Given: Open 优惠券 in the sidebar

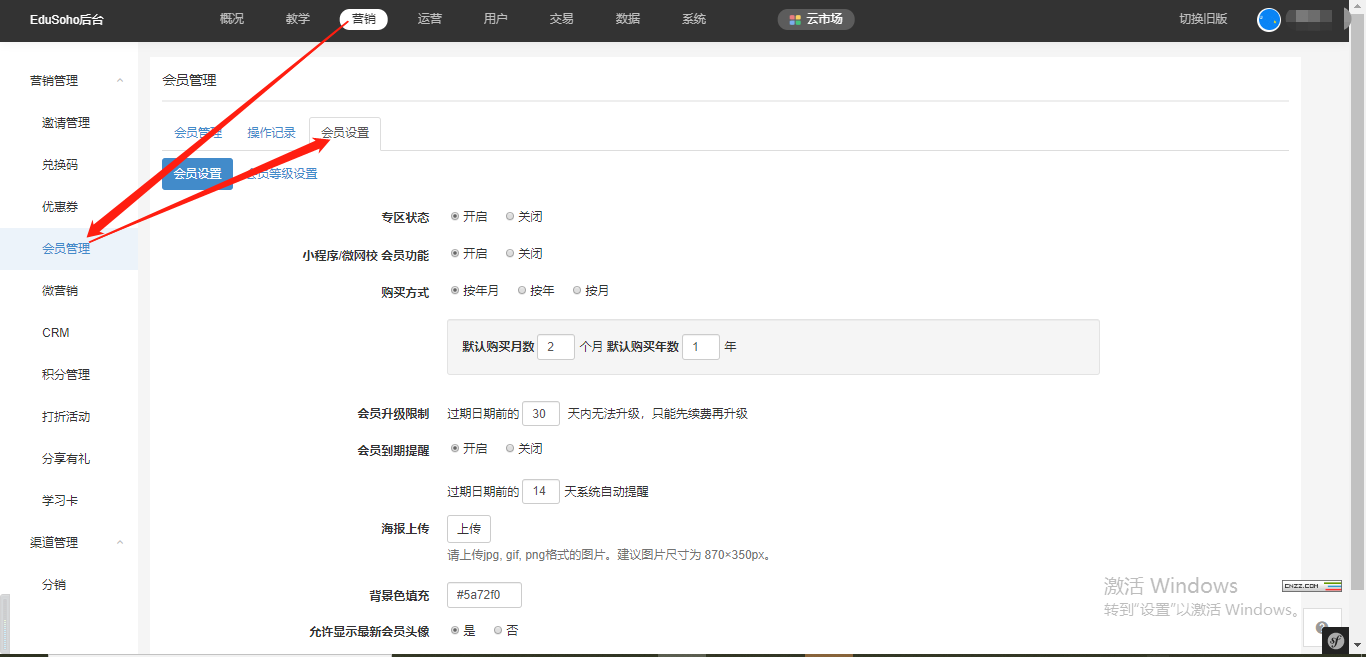Looking at the screenshot, I should pos(60,207).
